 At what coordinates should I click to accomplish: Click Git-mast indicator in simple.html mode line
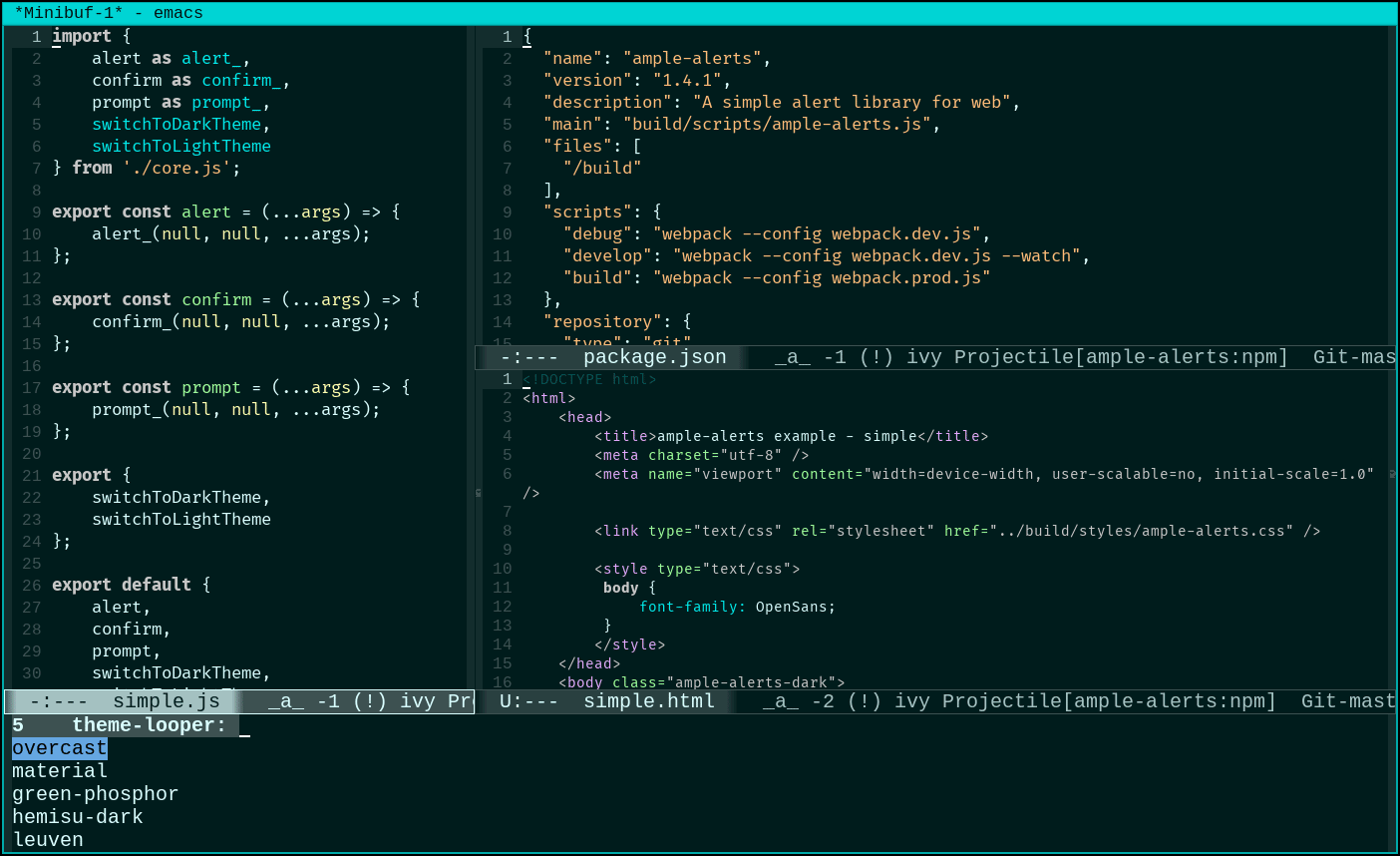coord(1348,701)
